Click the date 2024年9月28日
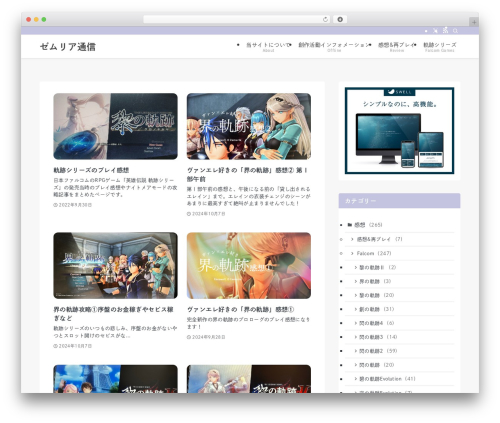 [x=206, y=337]
